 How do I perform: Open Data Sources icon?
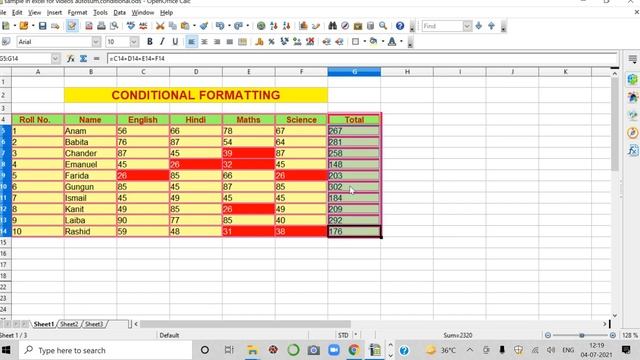371,26
